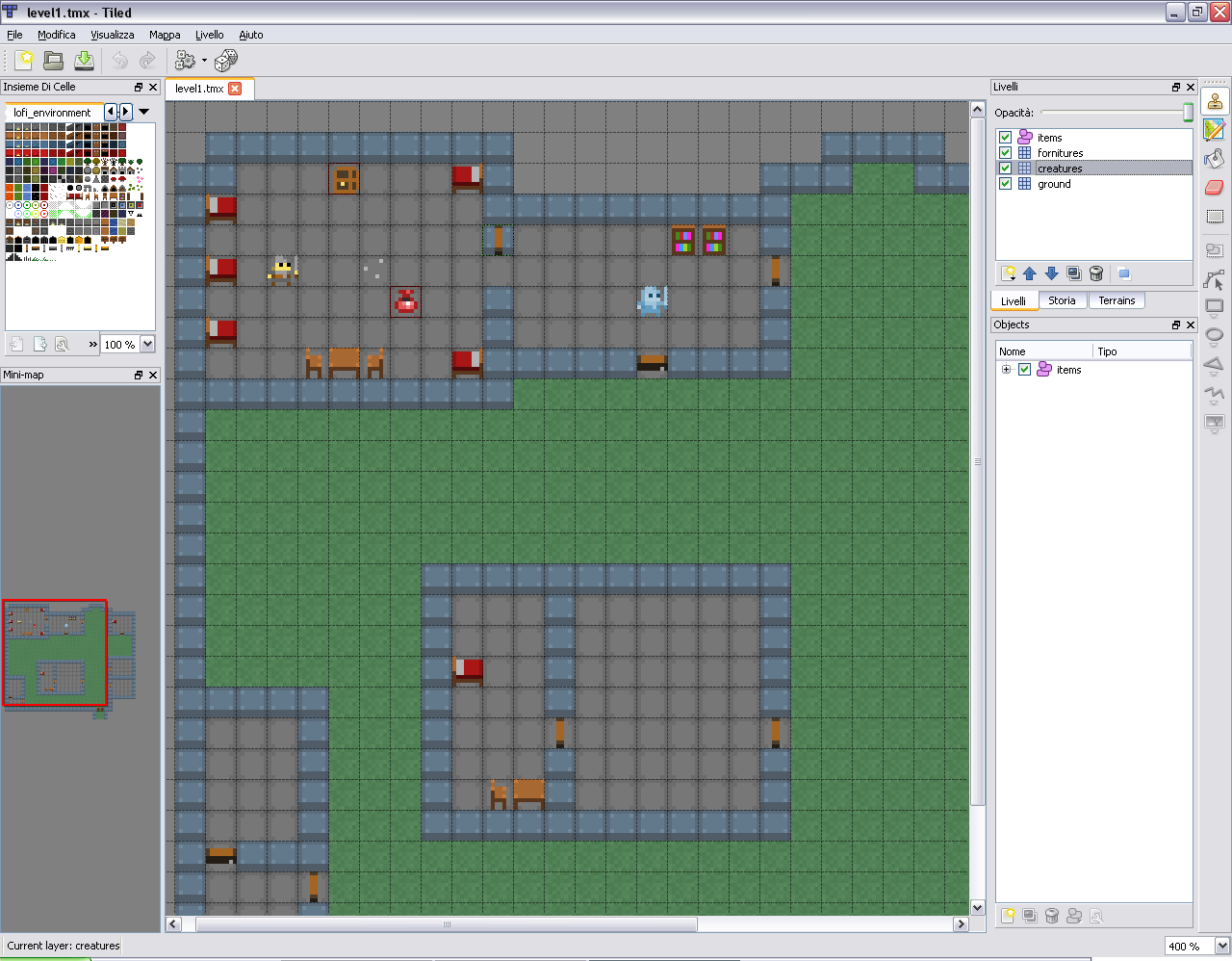Open the tileset zoom 100 % dropdown
This screenshot has height=961, width=1232.
pos(147,344)
